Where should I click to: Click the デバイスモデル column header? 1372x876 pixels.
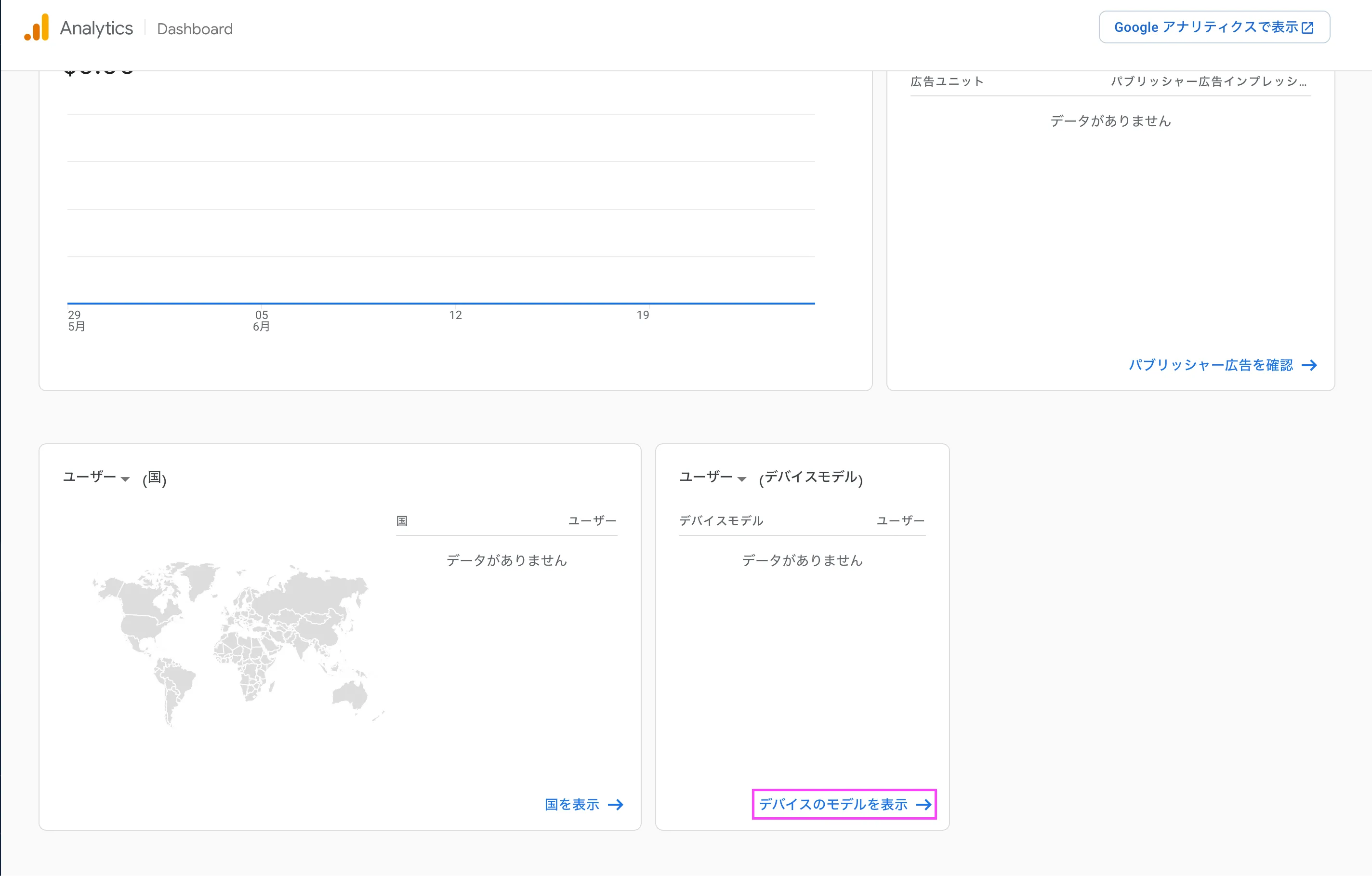click(721, 521)
